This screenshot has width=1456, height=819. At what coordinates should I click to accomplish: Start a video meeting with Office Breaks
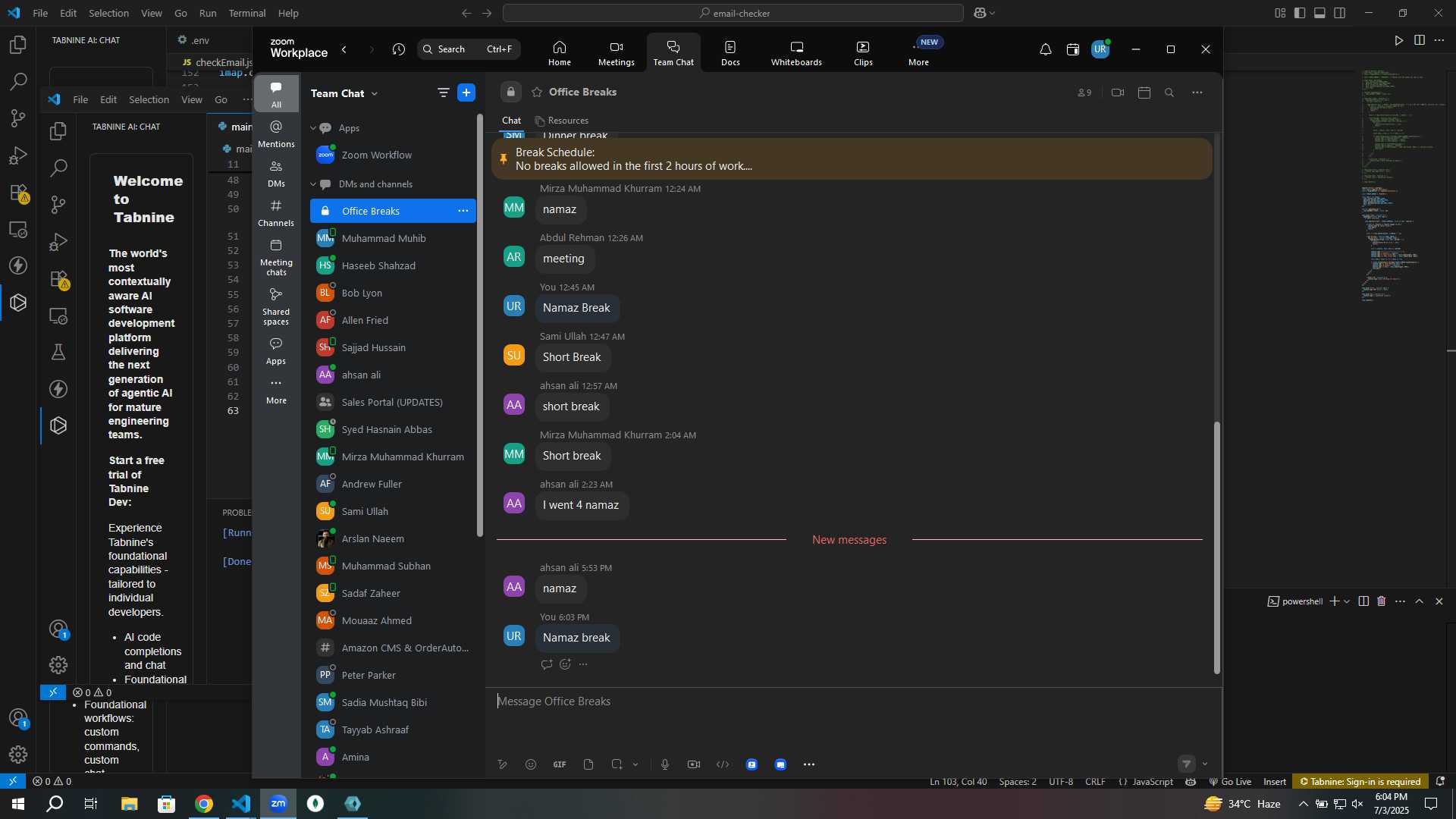[x=1118, y=93]
